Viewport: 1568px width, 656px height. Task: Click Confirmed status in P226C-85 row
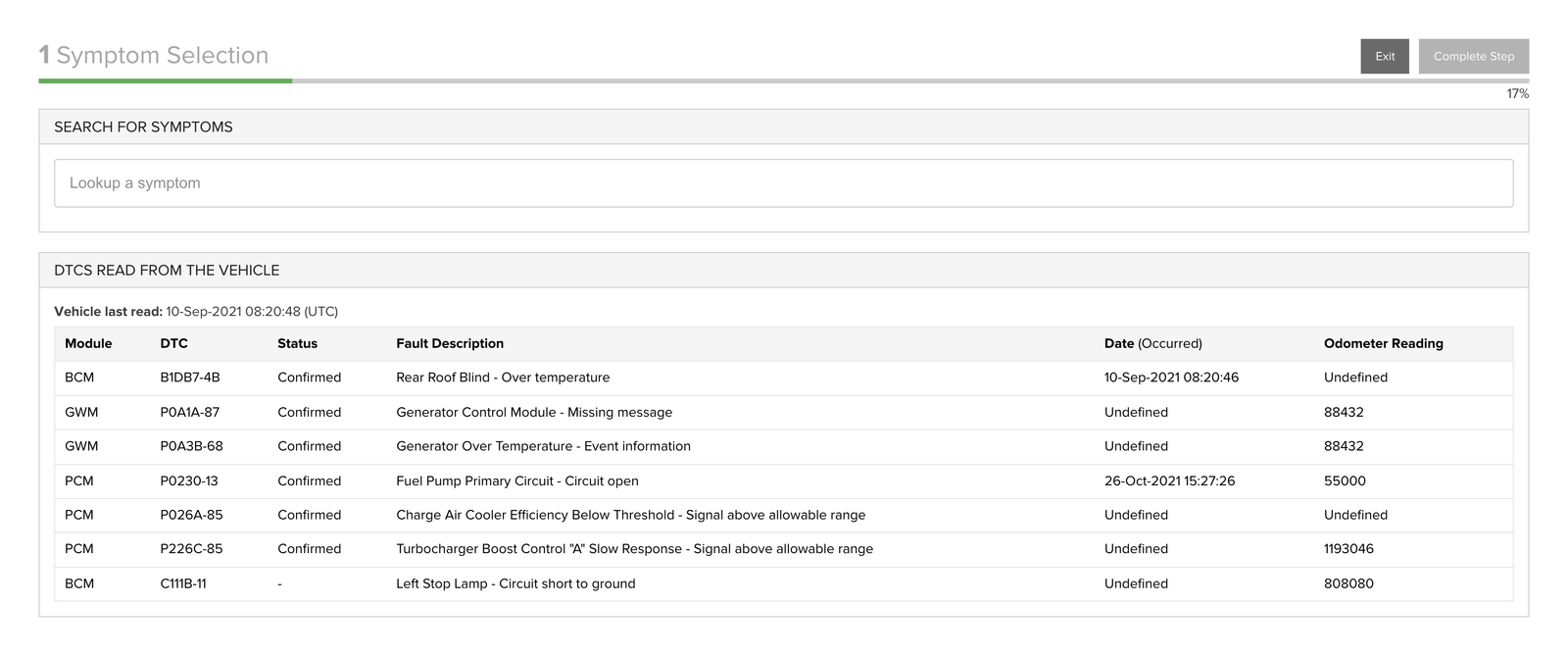(x=310, y=549)
